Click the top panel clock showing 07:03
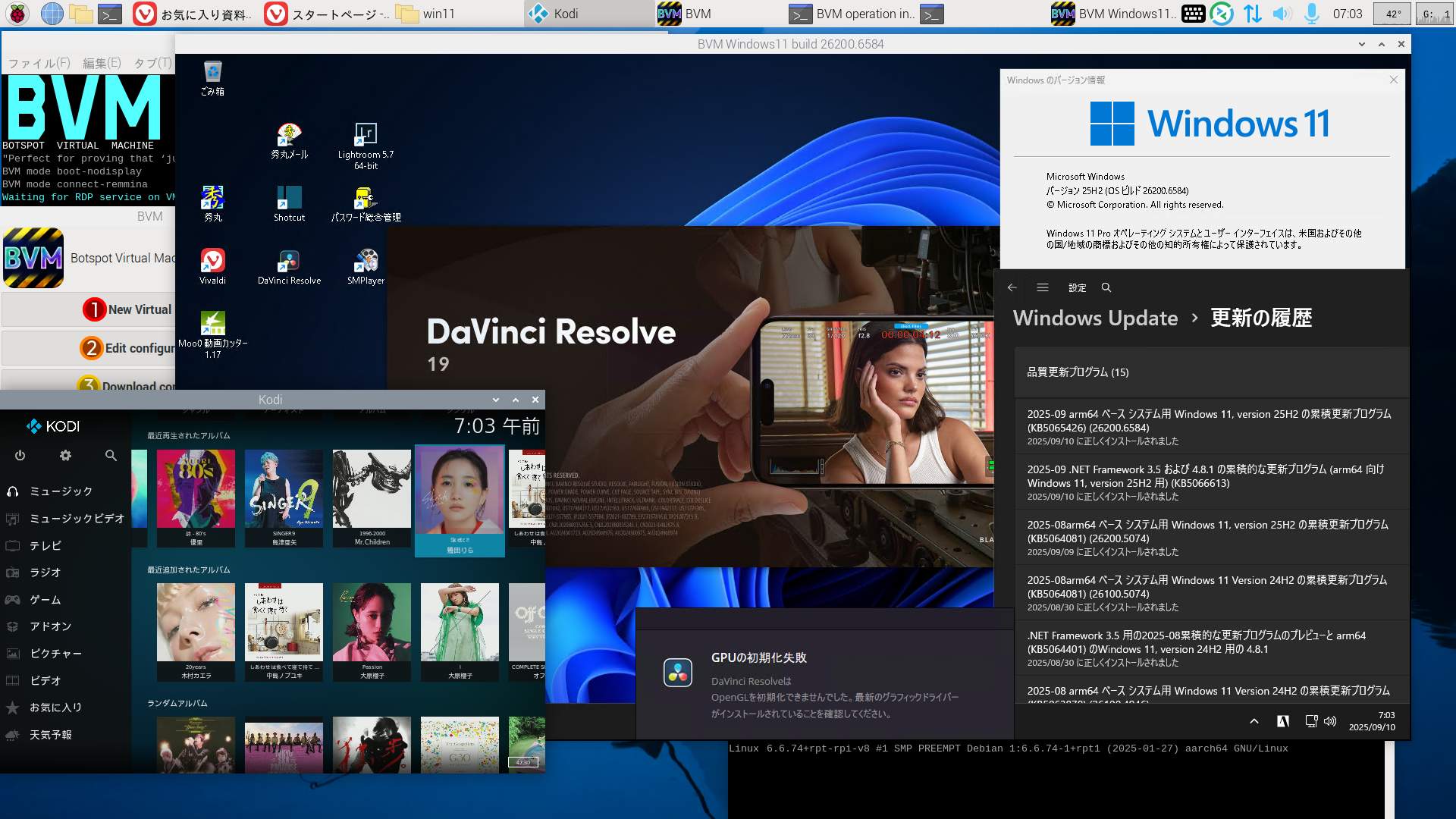The width and height of the screenshot is (1456, 819). click(x=1348, y=14)
